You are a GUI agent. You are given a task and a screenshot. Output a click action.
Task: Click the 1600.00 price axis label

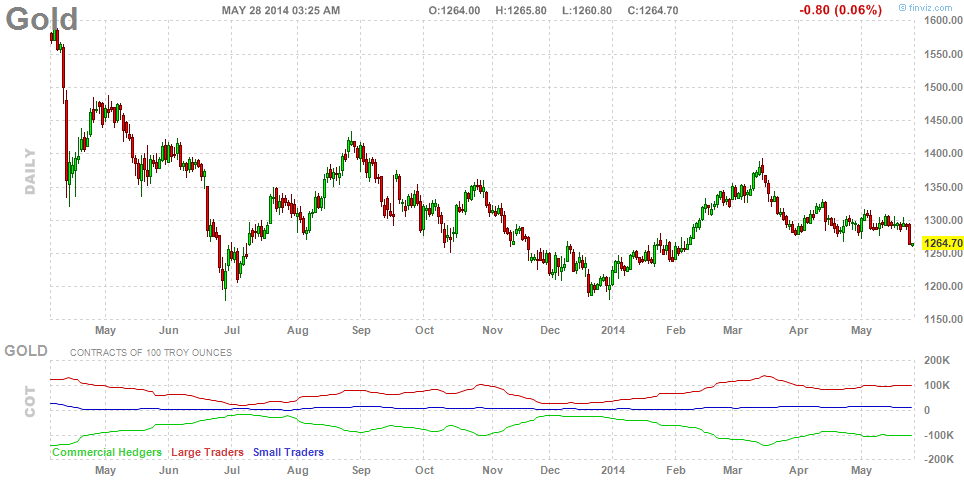(942, 21)
